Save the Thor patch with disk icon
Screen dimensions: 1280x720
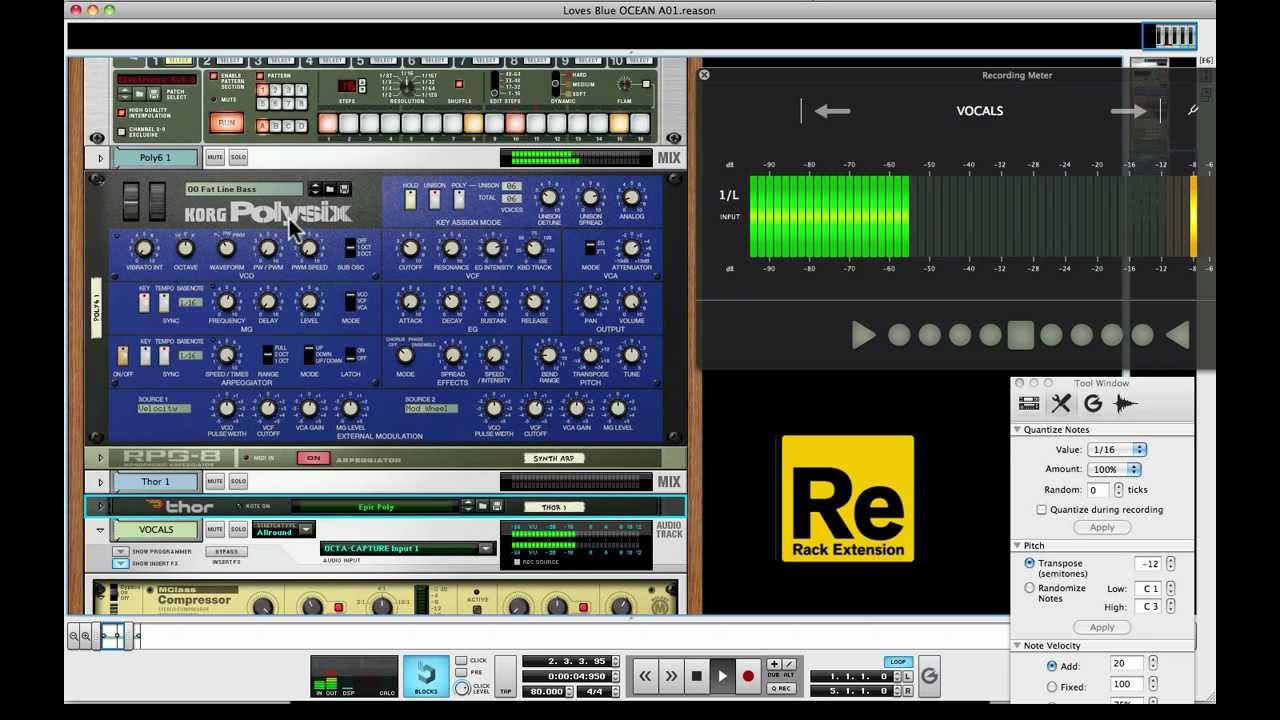[497, 507]
